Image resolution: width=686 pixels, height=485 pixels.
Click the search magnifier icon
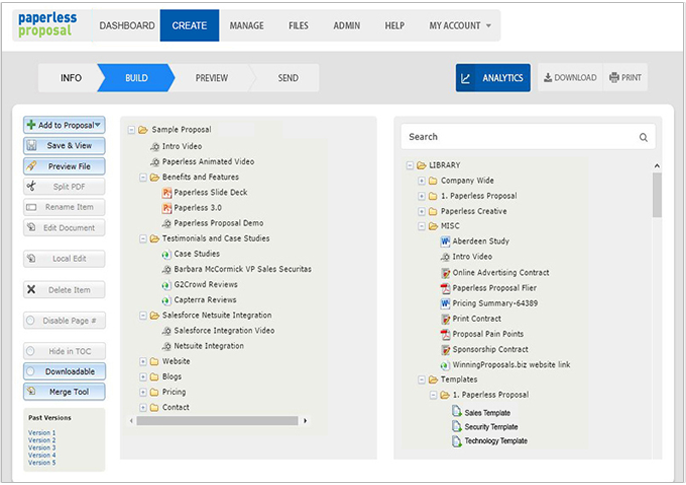click(x=643, y=137)
